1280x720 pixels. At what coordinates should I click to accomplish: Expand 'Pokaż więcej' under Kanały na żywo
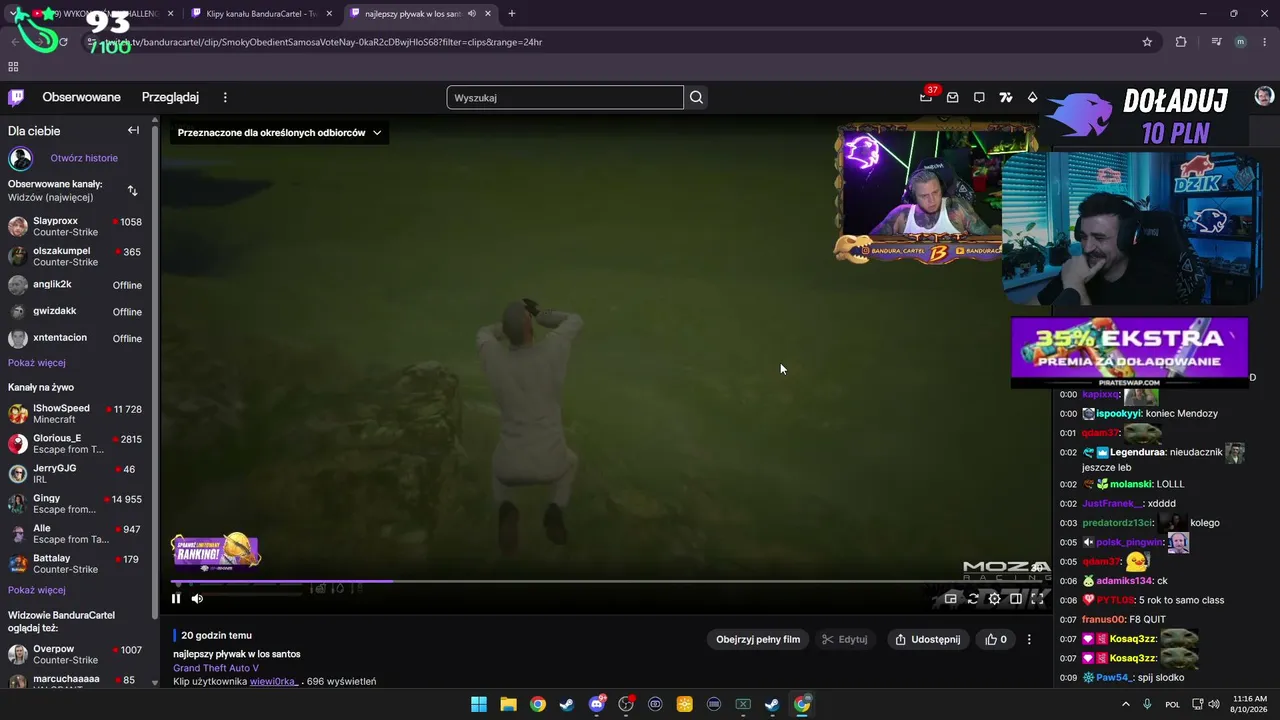click(x=37, y=590)
